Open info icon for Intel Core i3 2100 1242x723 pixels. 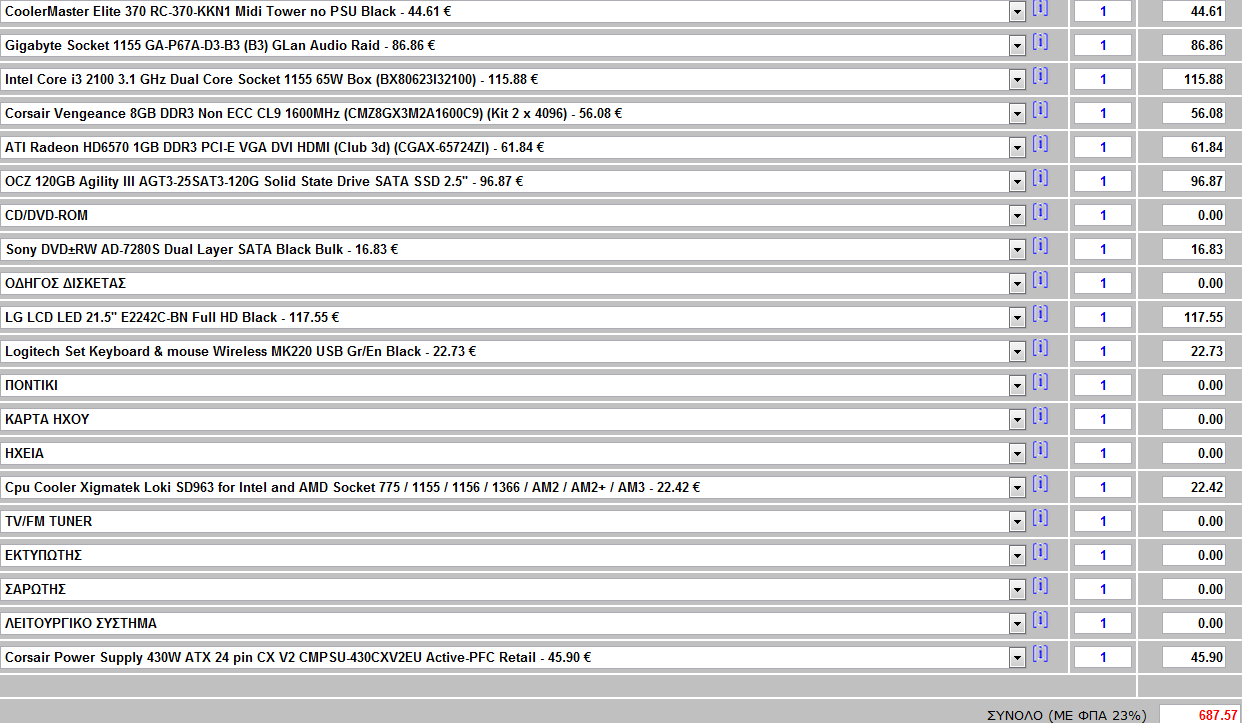[1040, 76]
